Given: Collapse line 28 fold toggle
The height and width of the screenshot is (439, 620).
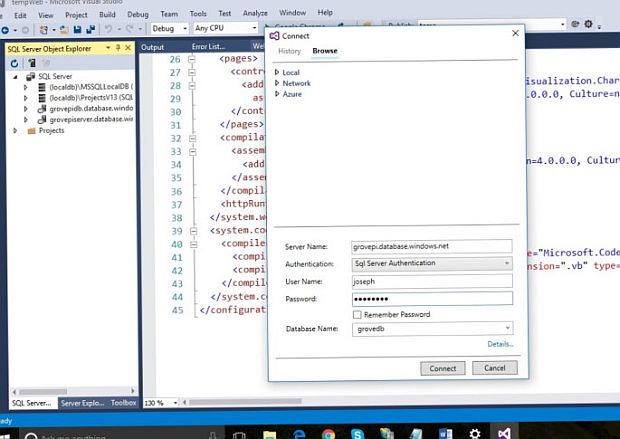Looking at the screenshot, I should (192, 85).
